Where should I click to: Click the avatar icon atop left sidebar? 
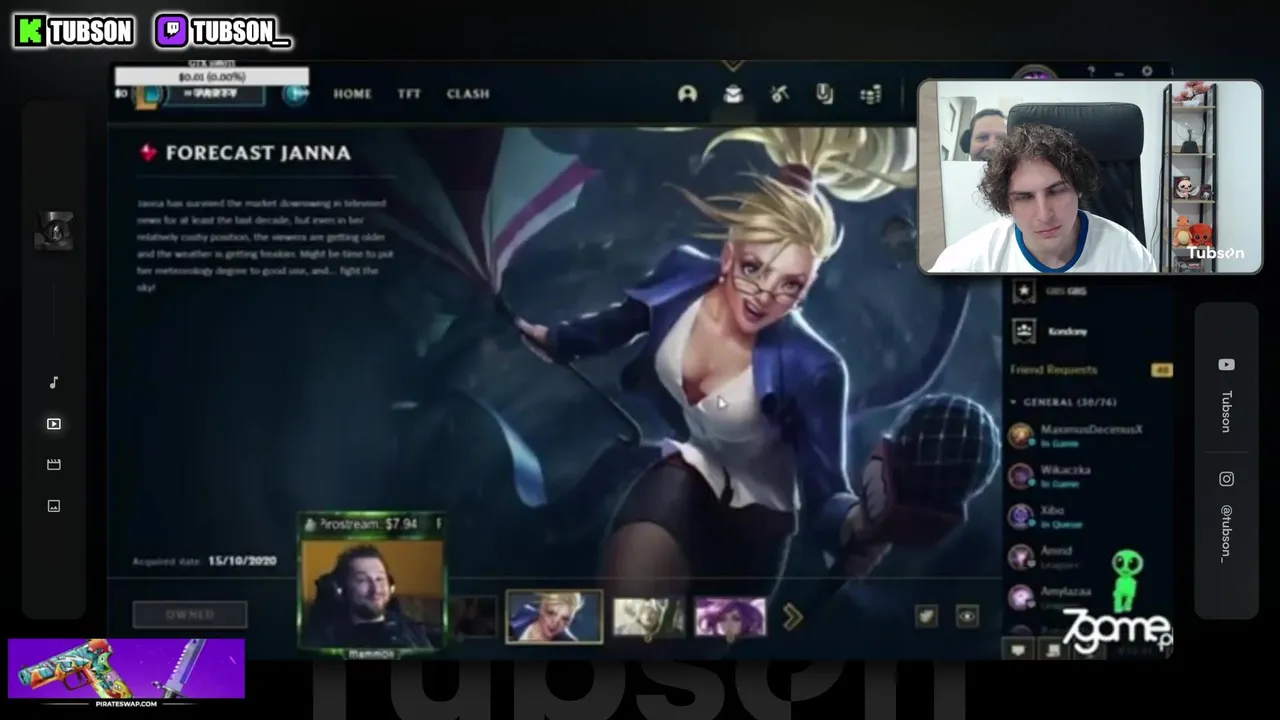point(54,232)
